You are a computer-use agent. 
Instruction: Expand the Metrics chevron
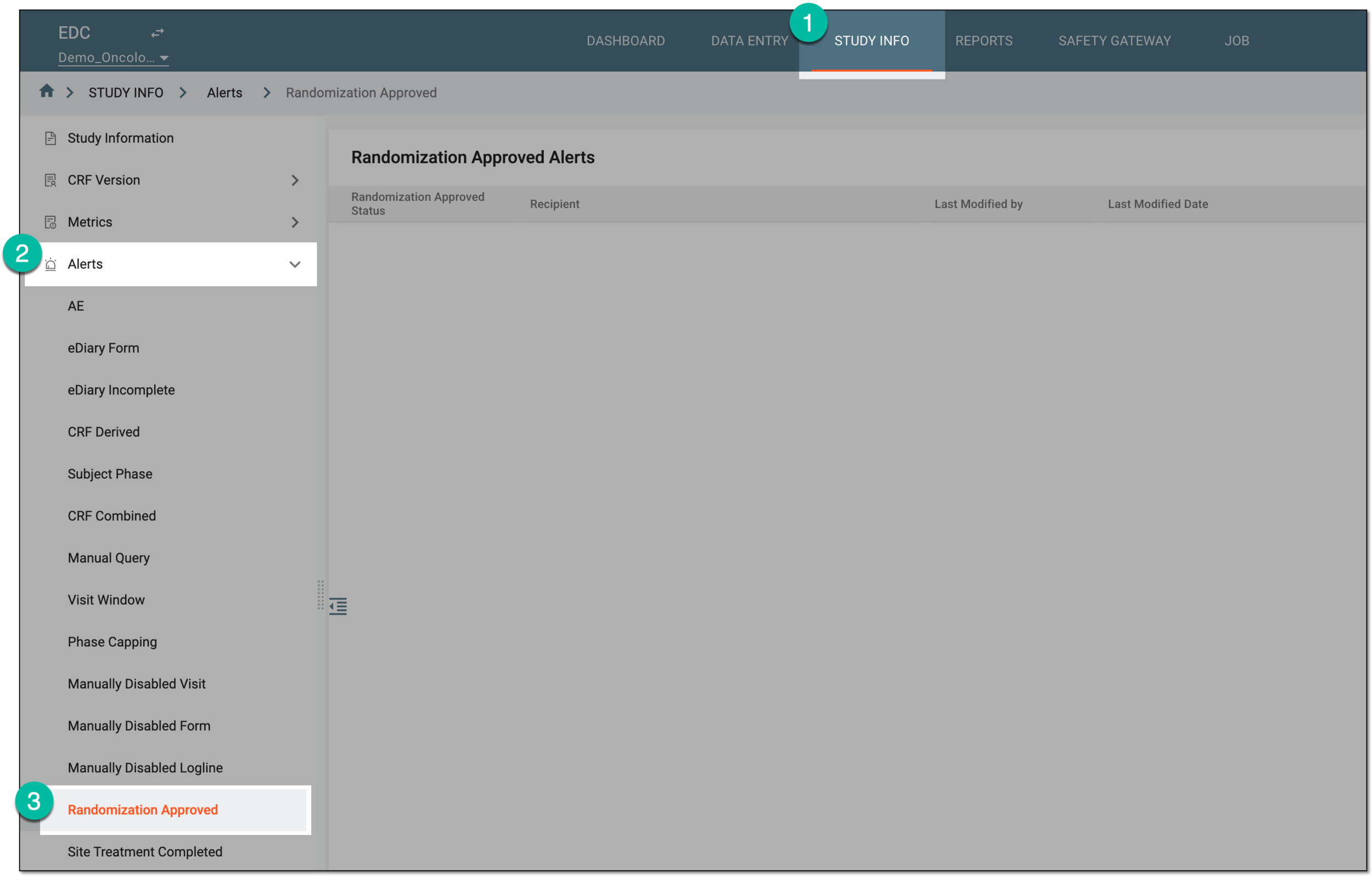coord(295,222)
